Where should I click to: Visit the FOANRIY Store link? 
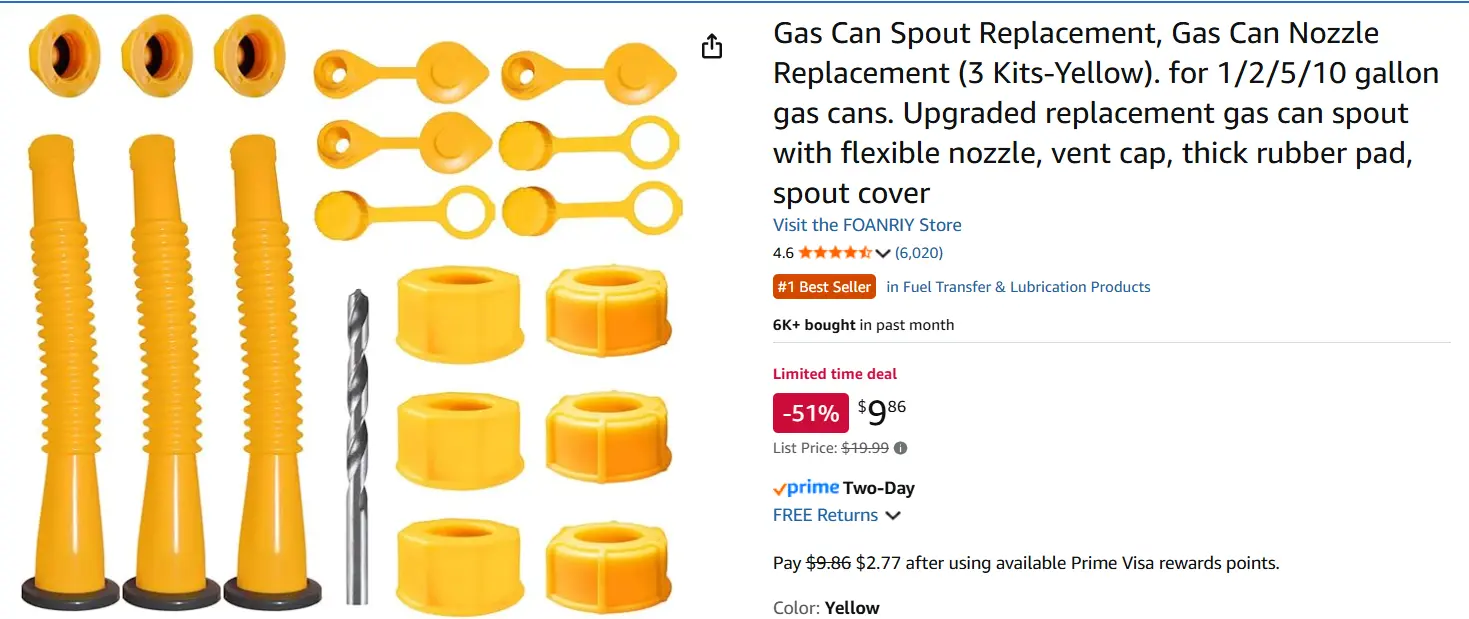click(867, 225)
